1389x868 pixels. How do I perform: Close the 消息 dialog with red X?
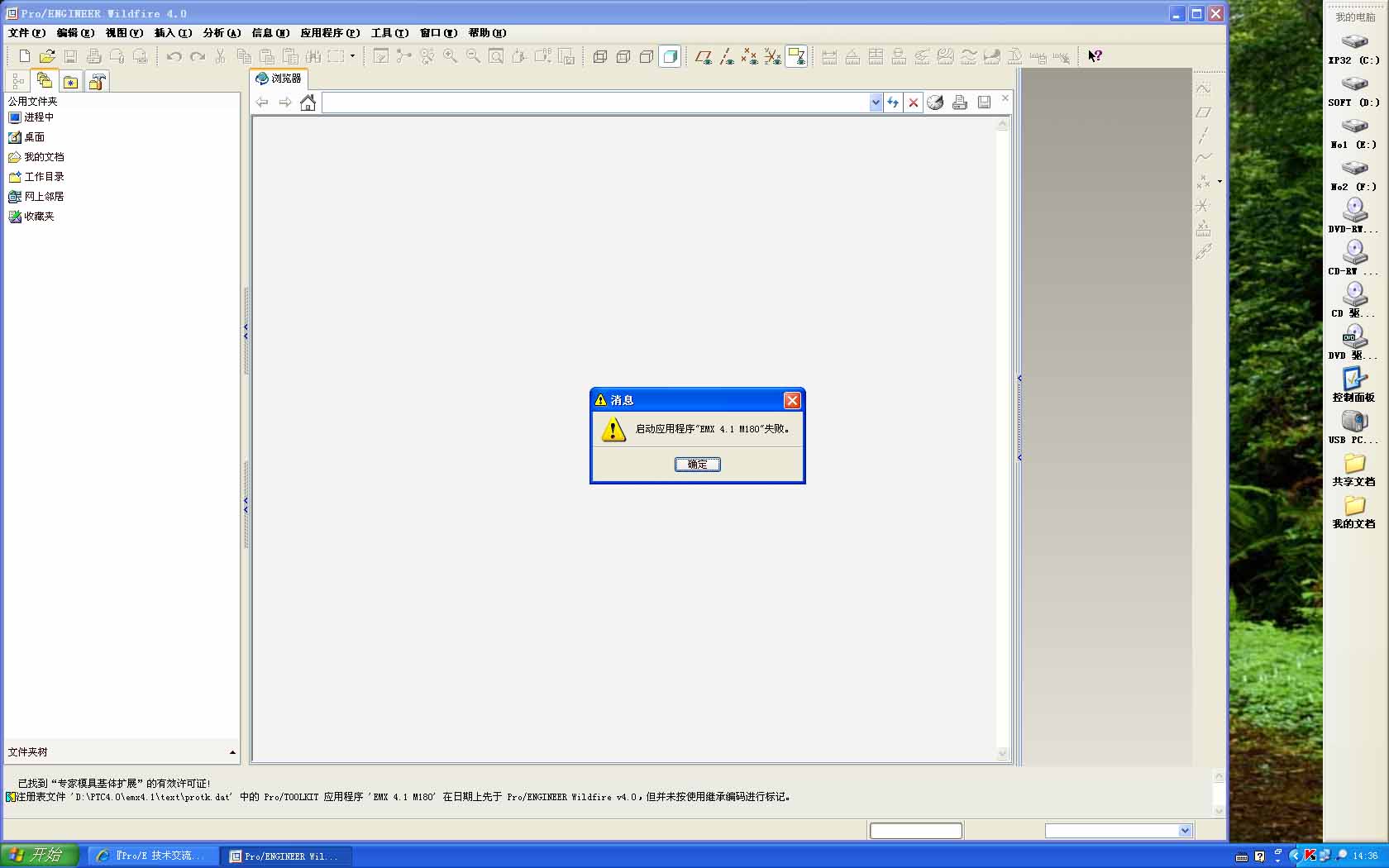[792, 400]
